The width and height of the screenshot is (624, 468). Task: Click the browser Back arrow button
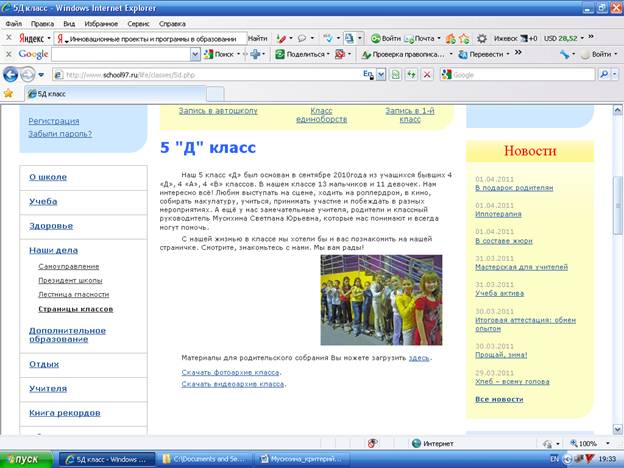(x=12, y=74)
